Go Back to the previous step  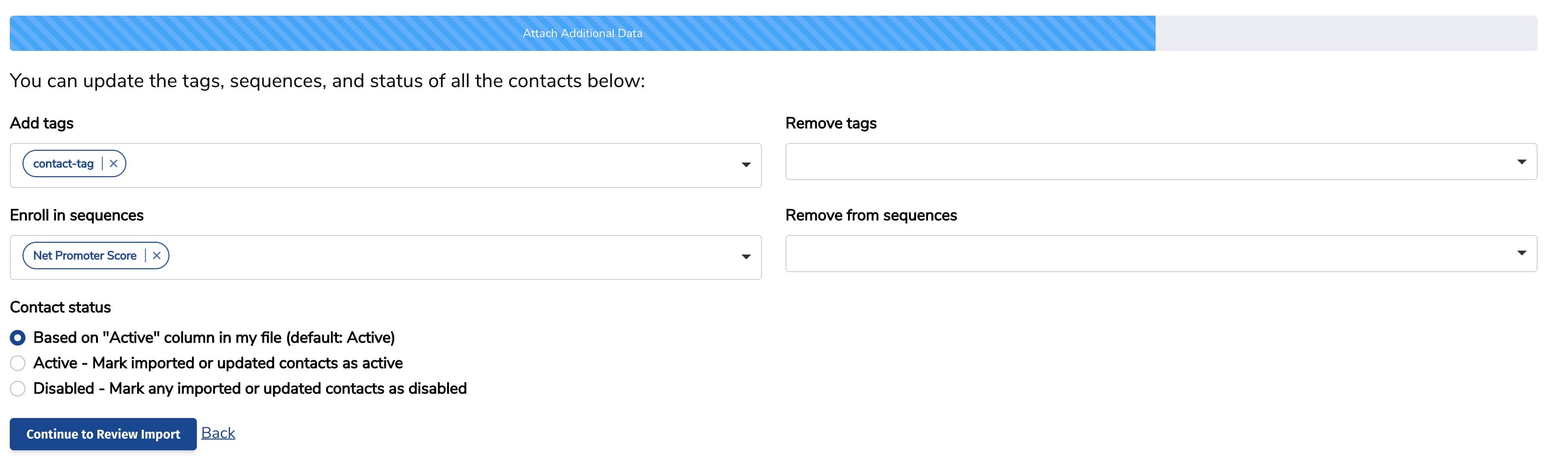(217, 433)
